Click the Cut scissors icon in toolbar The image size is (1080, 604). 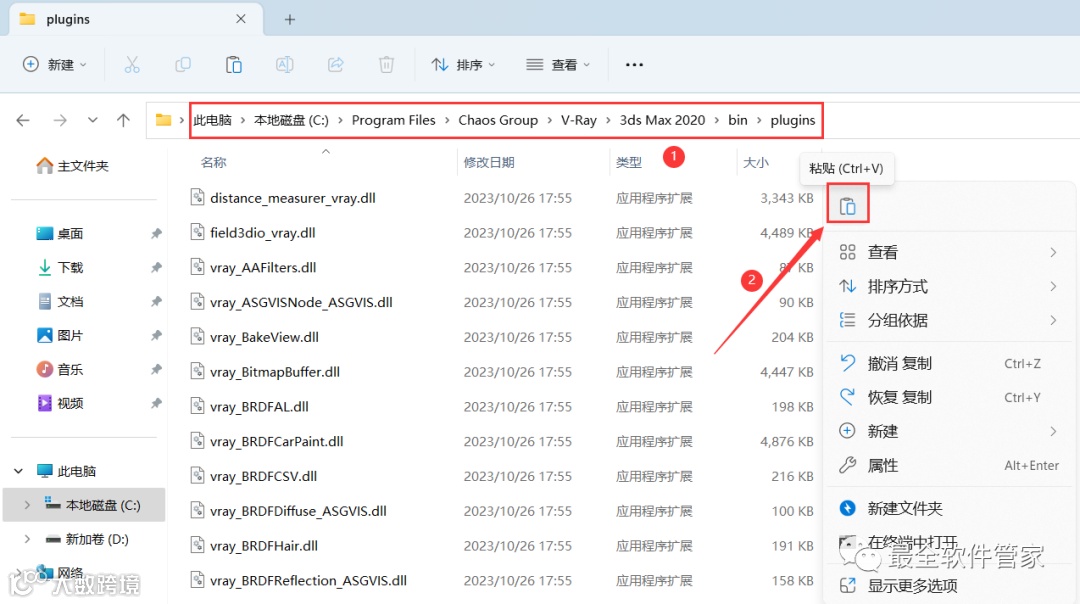pyautogui.click(x=132, y=65)
